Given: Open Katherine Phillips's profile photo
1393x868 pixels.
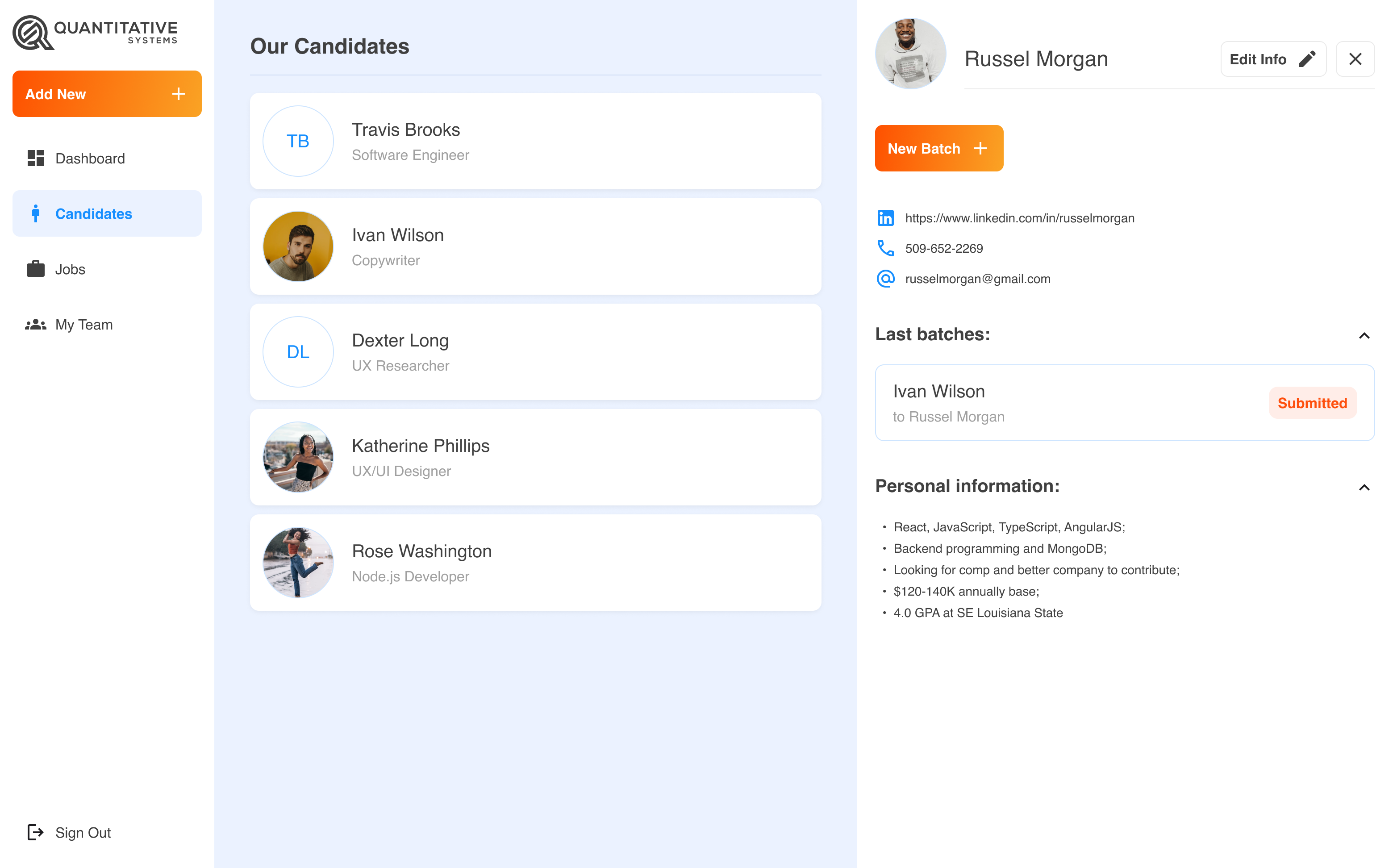Looking at the screenshot, I should [x=298, y=457].
